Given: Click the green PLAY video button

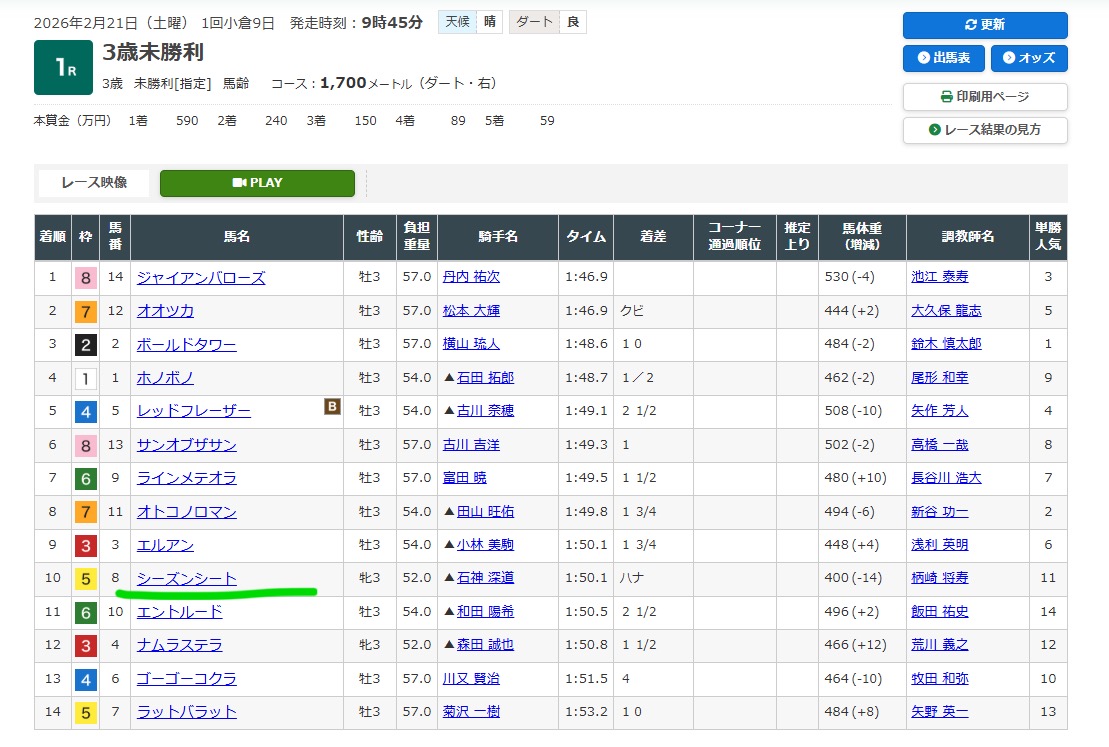Looking at the screenshot, I should click(x=257, y=183).
